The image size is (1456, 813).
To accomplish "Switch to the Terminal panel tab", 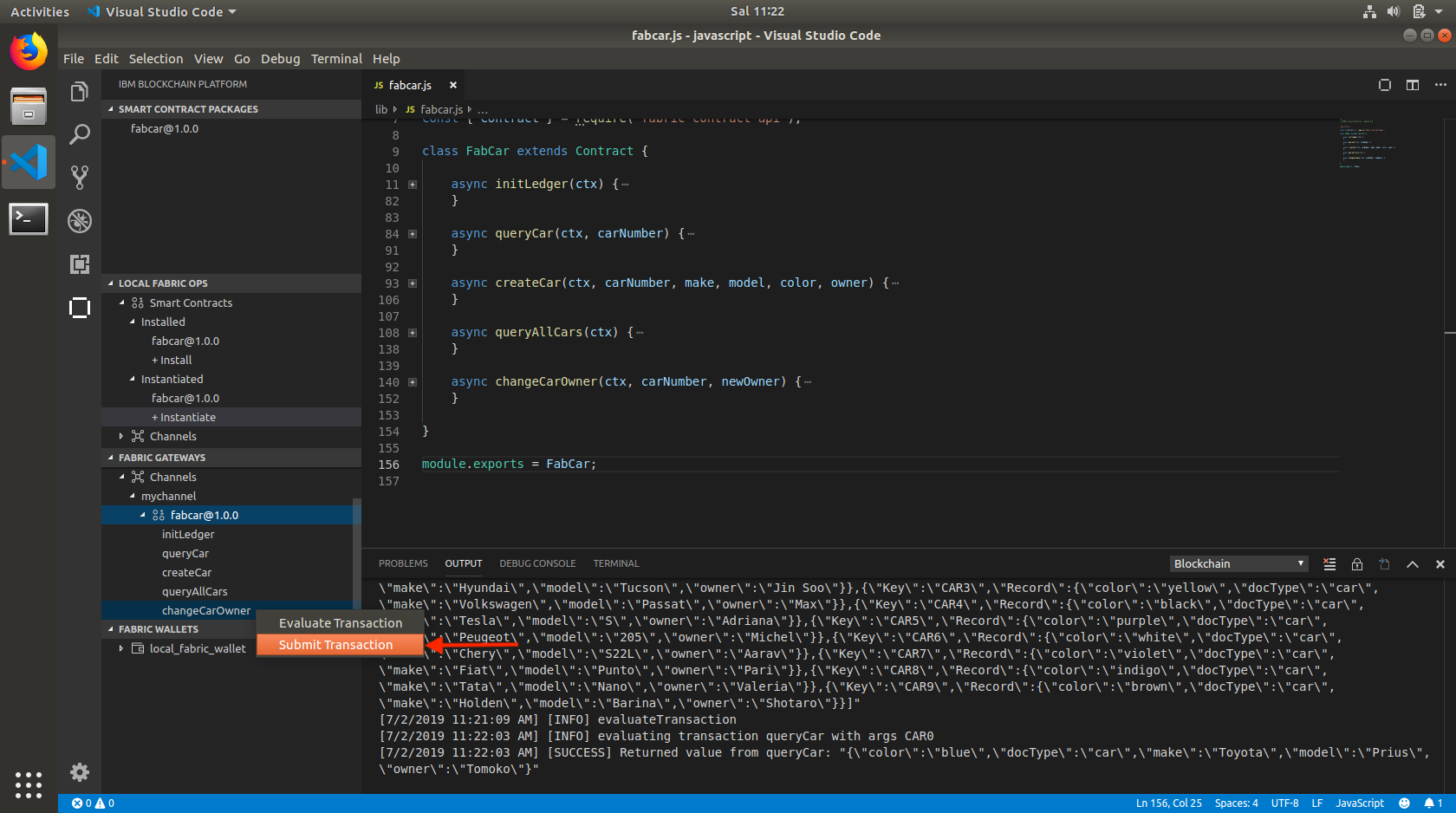I will pyautogui.click(x=616, y=563).
